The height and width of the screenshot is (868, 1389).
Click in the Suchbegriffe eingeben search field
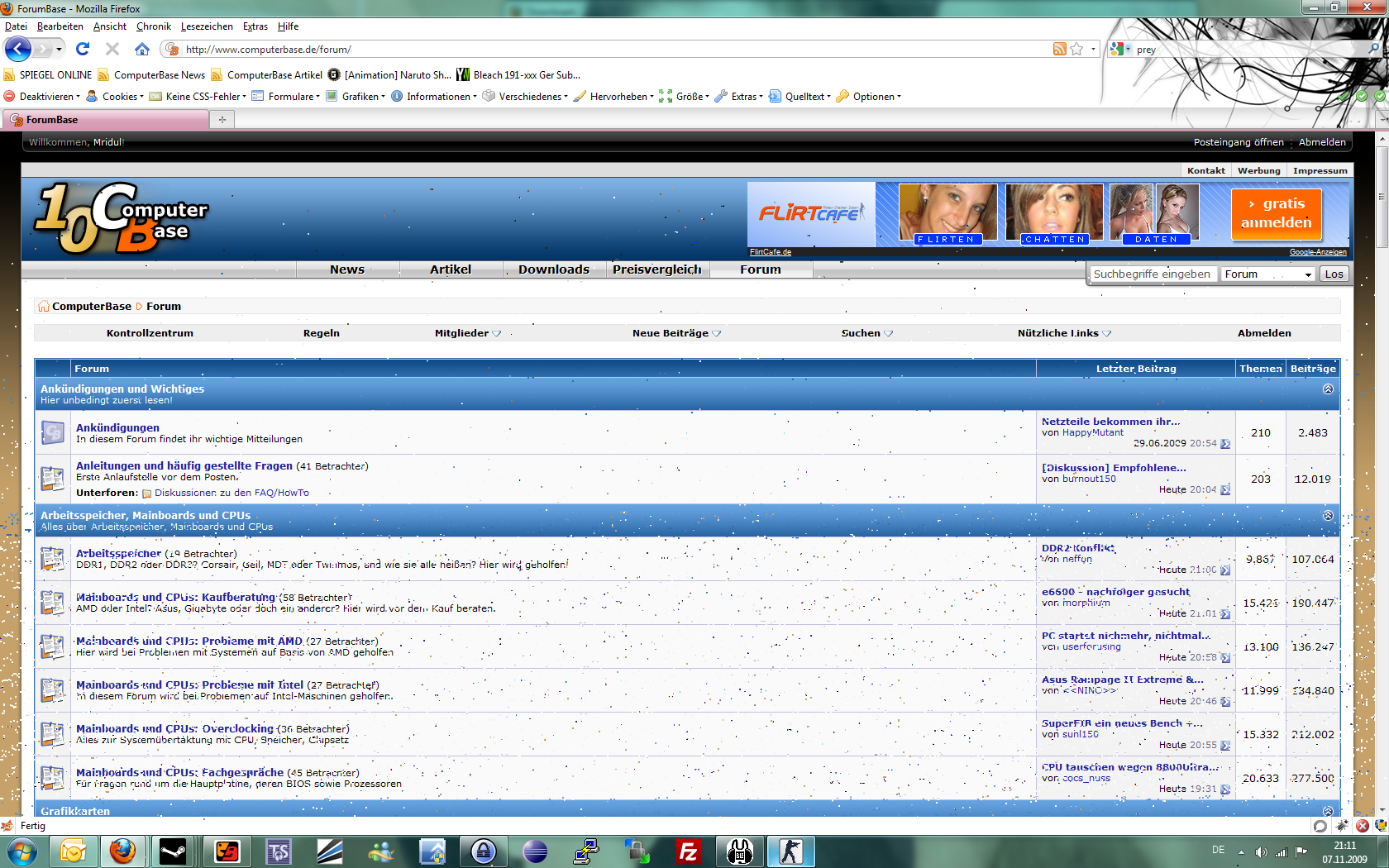pos(1153,274)
